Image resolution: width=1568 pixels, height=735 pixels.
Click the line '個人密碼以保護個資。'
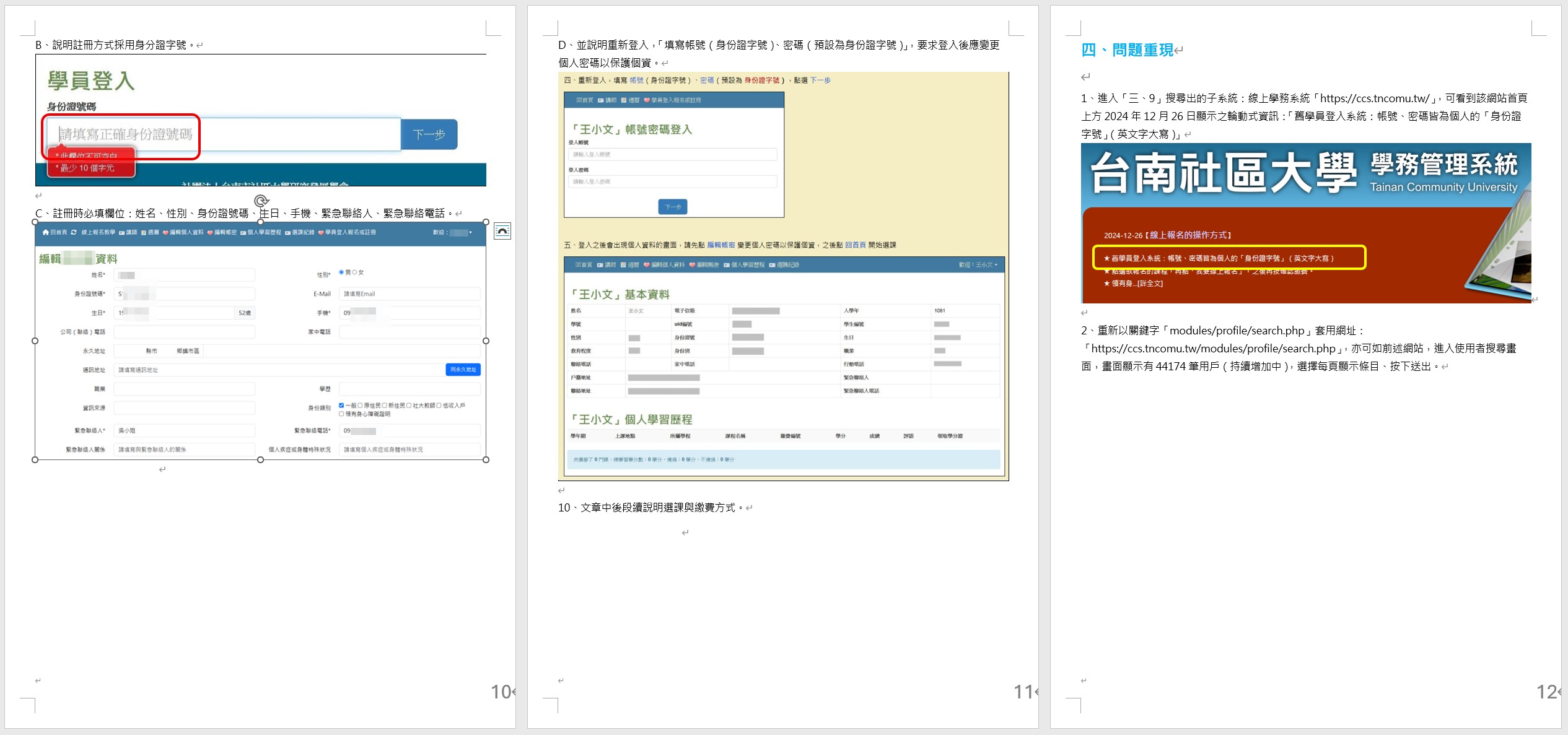click(x=610, y=63)
